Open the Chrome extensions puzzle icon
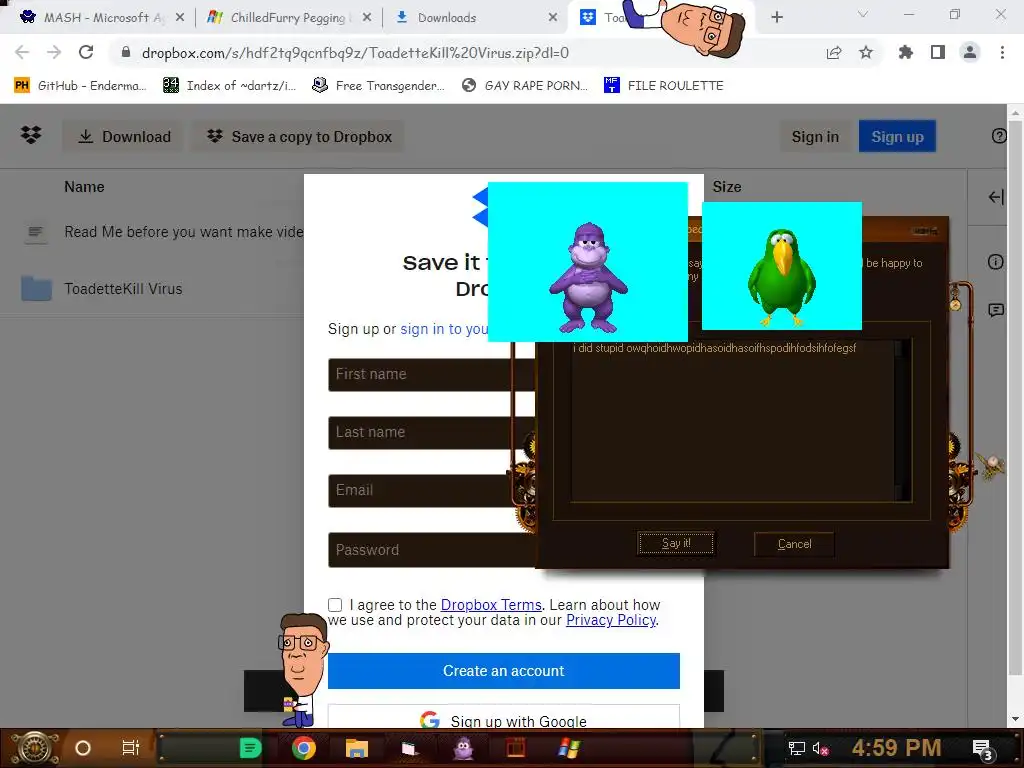The width and height of the screenshot is (1024, 768). point(906,52)
